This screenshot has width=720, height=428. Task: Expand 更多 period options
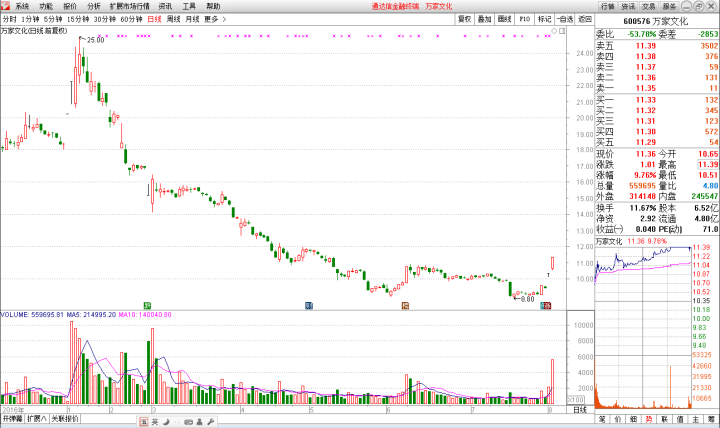[x=215, y=19]
